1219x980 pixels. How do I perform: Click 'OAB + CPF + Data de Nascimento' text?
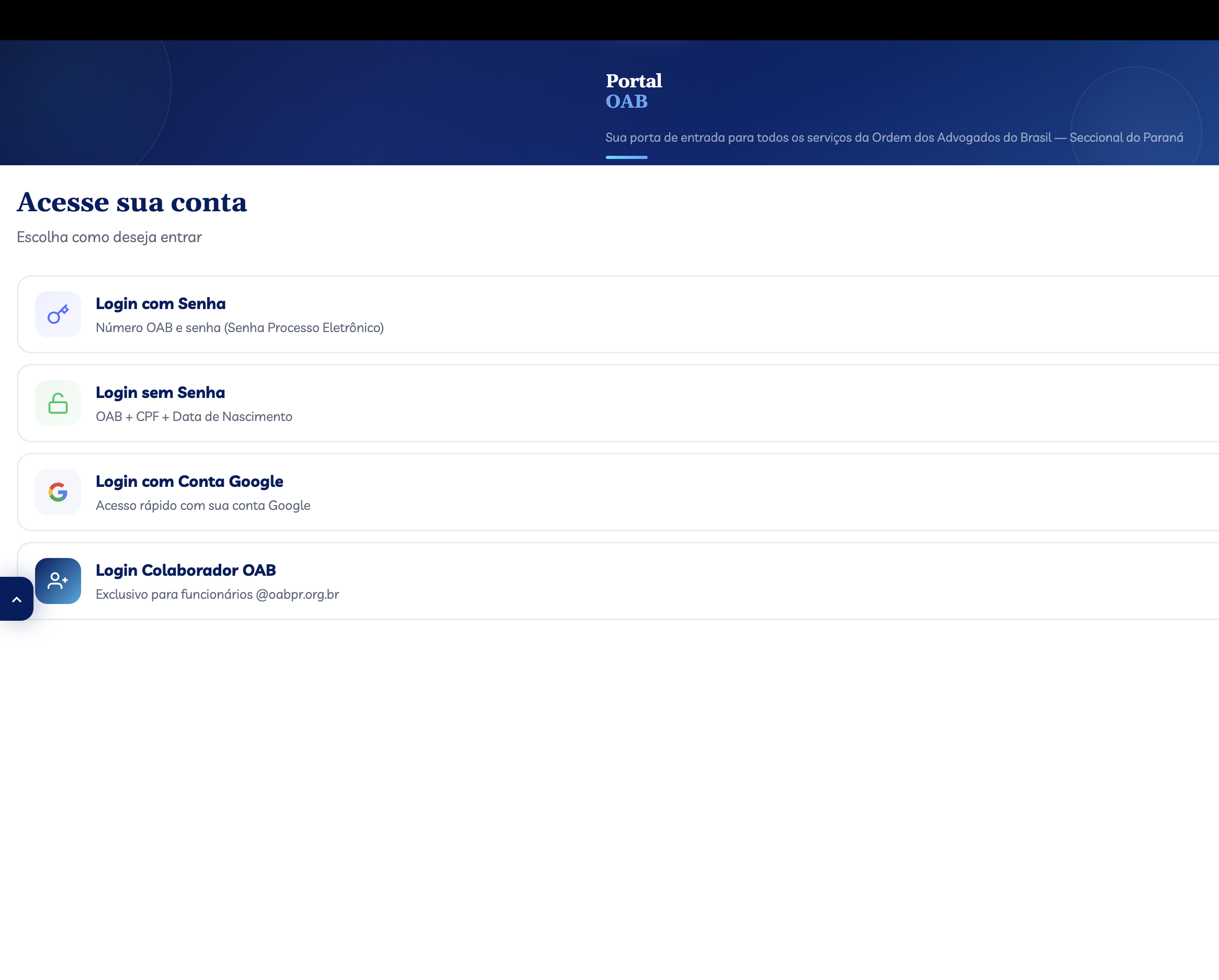[x=194, y=417]
